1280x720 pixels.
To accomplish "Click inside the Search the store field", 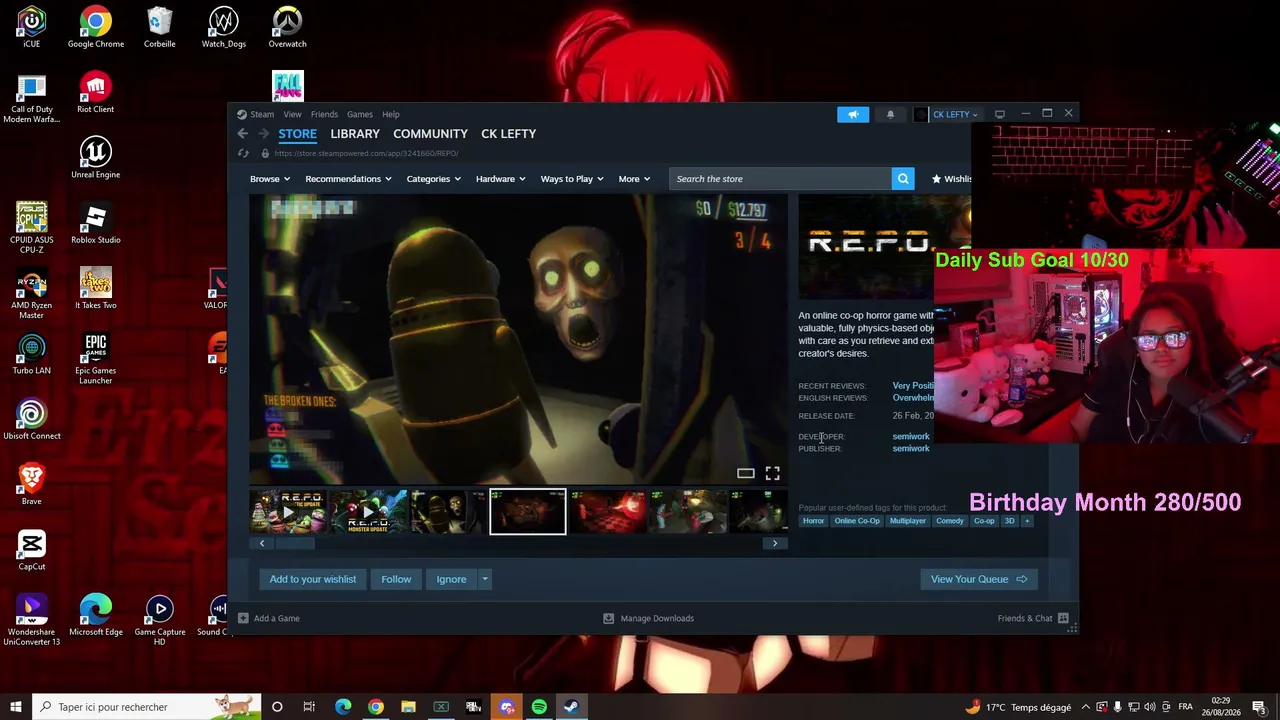I will point(781,179).
